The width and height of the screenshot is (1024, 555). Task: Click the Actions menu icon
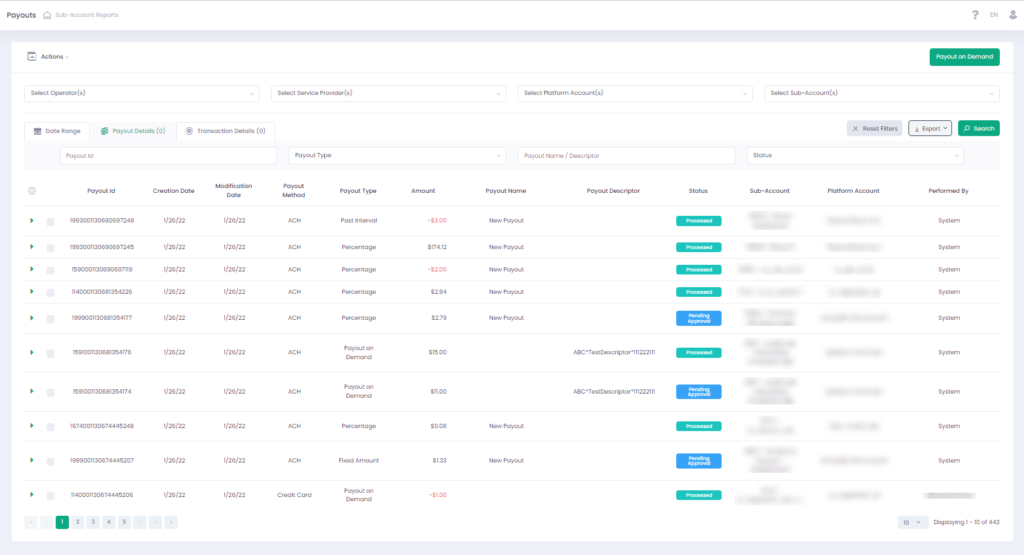click(31, 57)
